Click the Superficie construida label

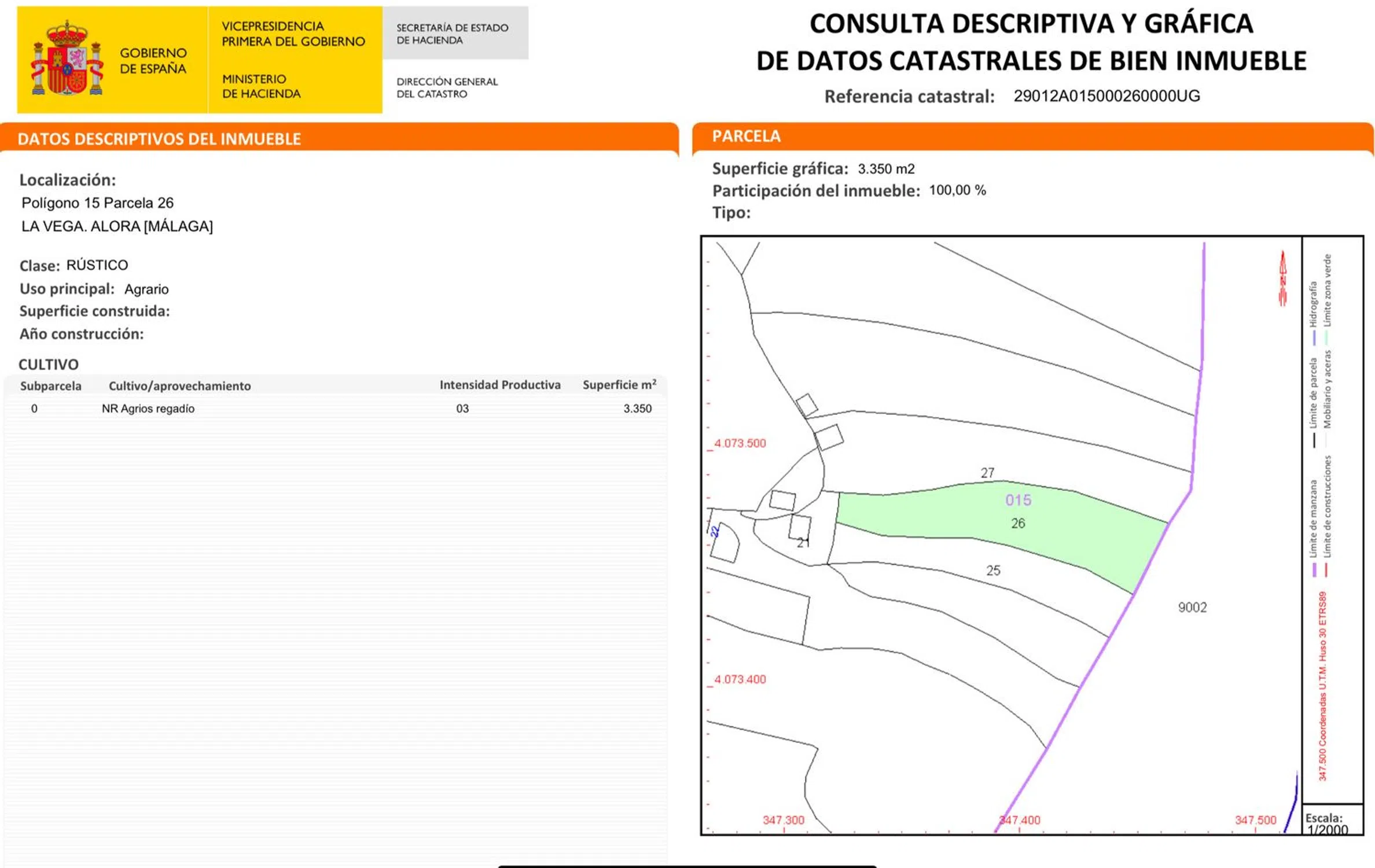pos(95,311)
